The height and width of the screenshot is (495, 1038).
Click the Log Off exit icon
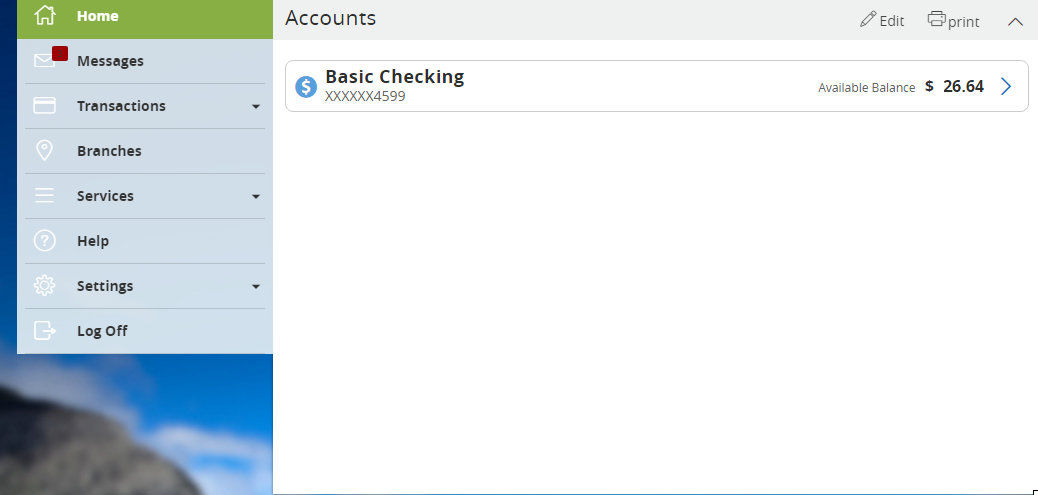44,331
